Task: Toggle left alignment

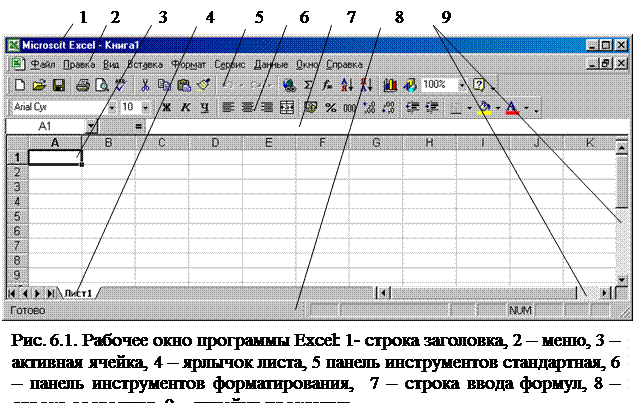Action: 228,107
